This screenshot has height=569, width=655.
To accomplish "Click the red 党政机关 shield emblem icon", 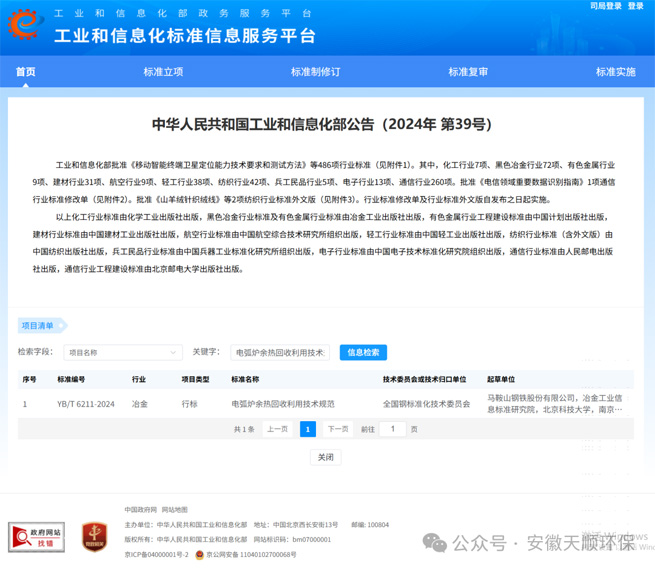I will (x=94, y=537).
